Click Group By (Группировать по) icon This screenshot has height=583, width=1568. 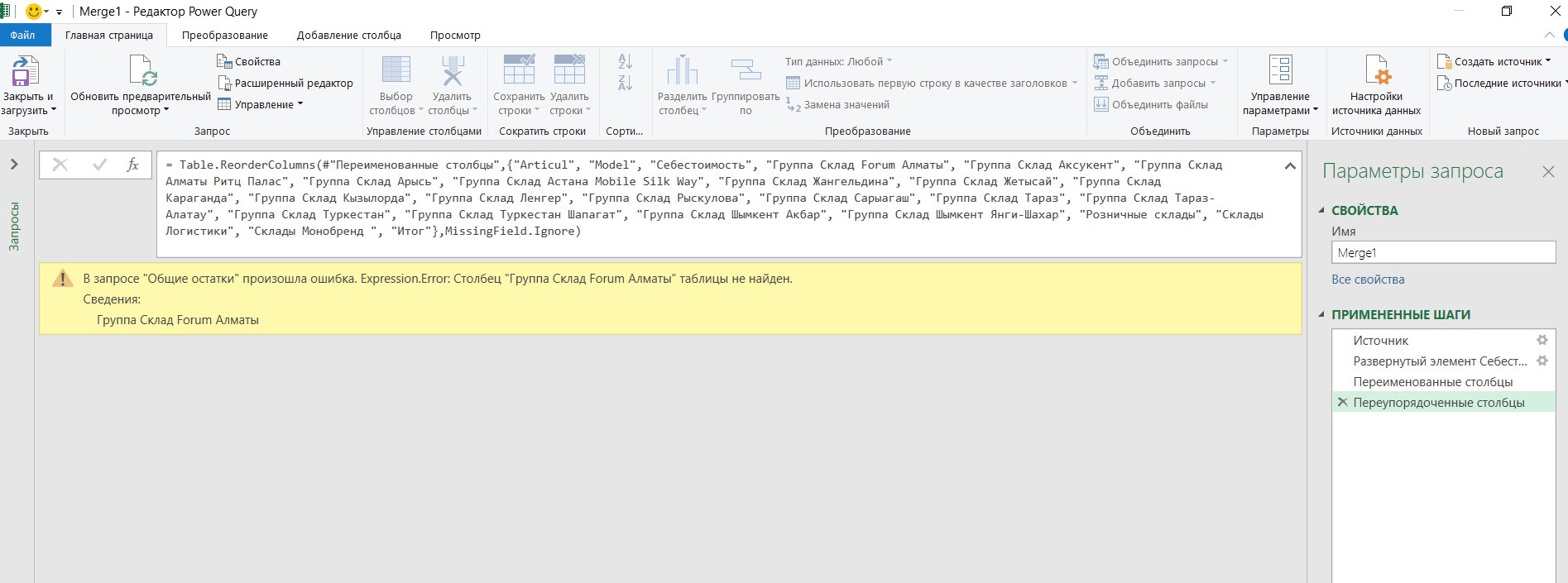click(746, 70)
